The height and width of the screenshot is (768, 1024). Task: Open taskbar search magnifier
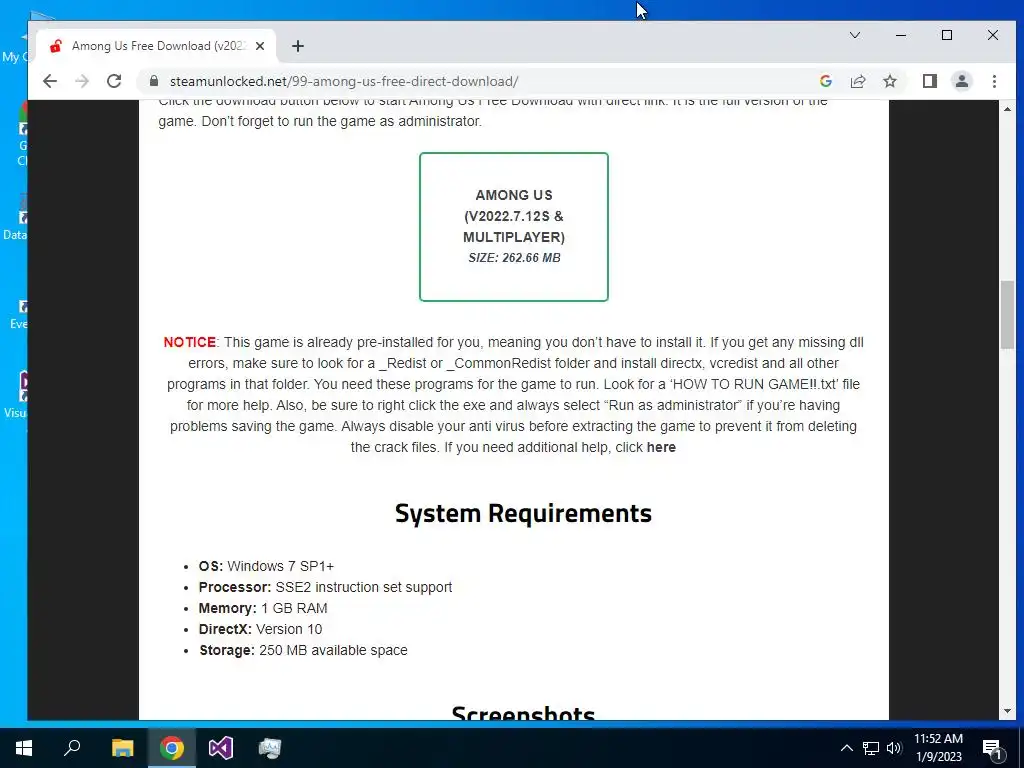point(72,748)
